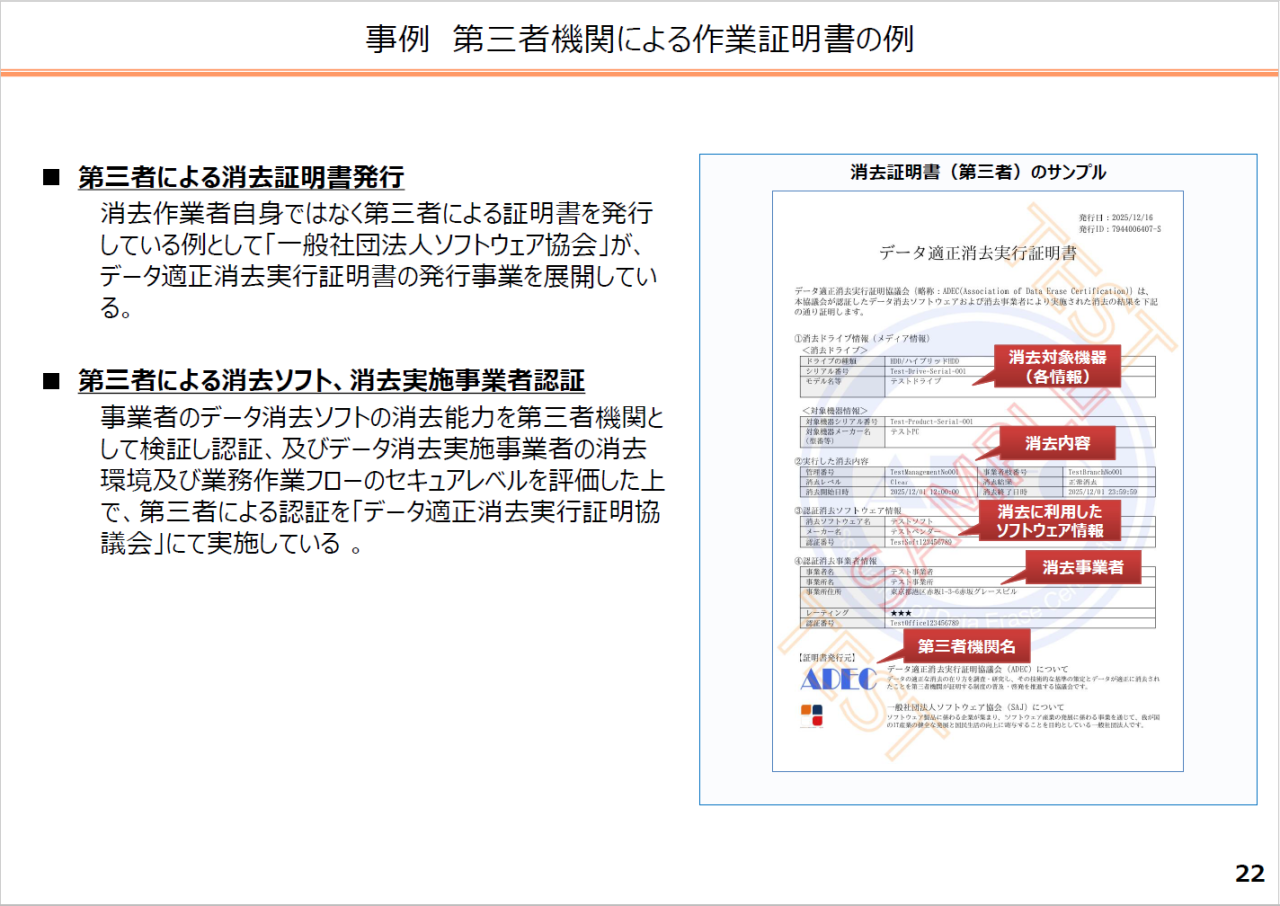Click the cell Test-Product-Serial-001
Image resolution: width=1280 pixels, height=906 pixels.
point(931,422)
